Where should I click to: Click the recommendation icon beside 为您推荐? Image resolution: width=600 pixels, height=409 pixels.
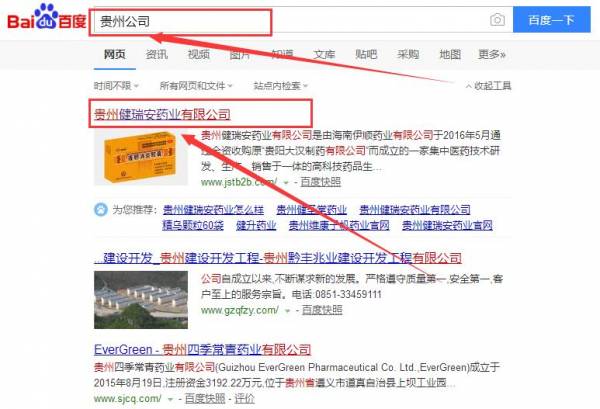pos(101,210)
